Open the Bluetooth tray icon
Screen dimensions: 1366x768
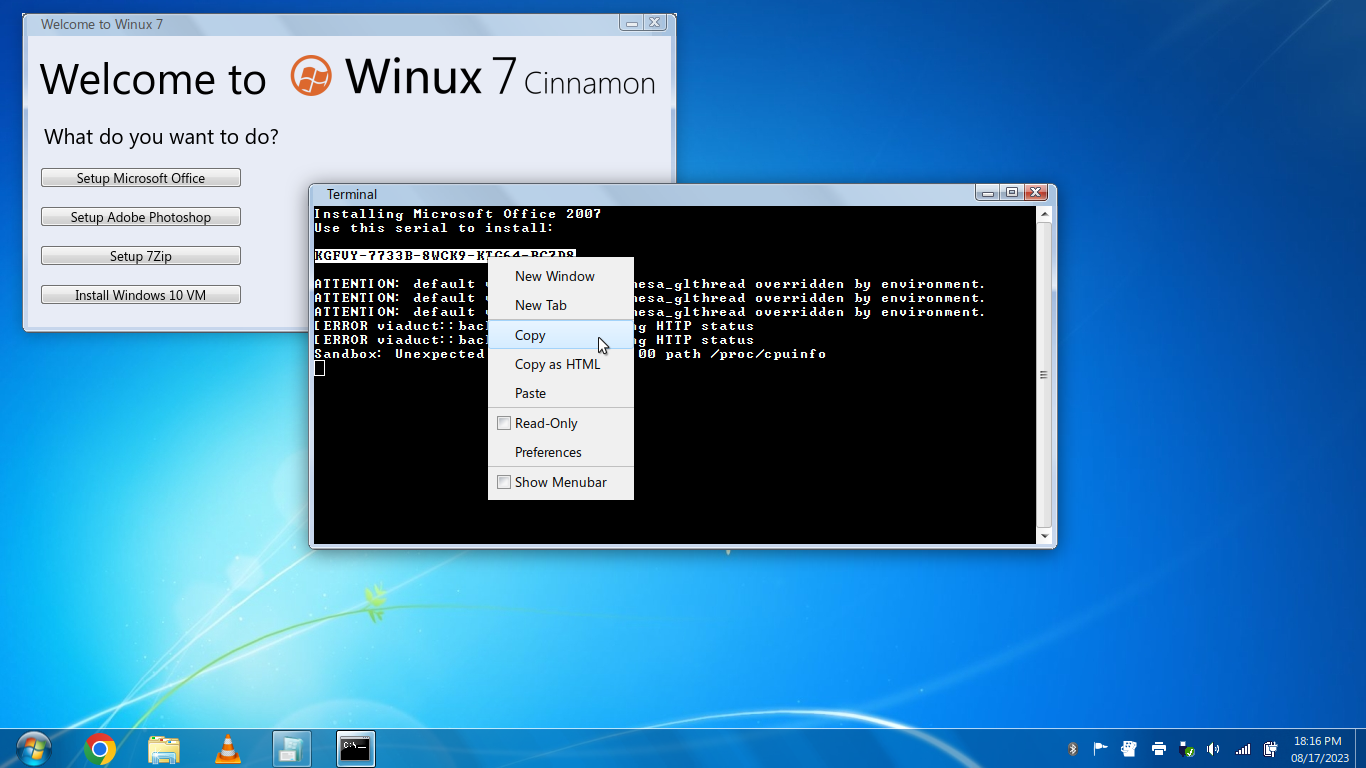point(1072,748)
